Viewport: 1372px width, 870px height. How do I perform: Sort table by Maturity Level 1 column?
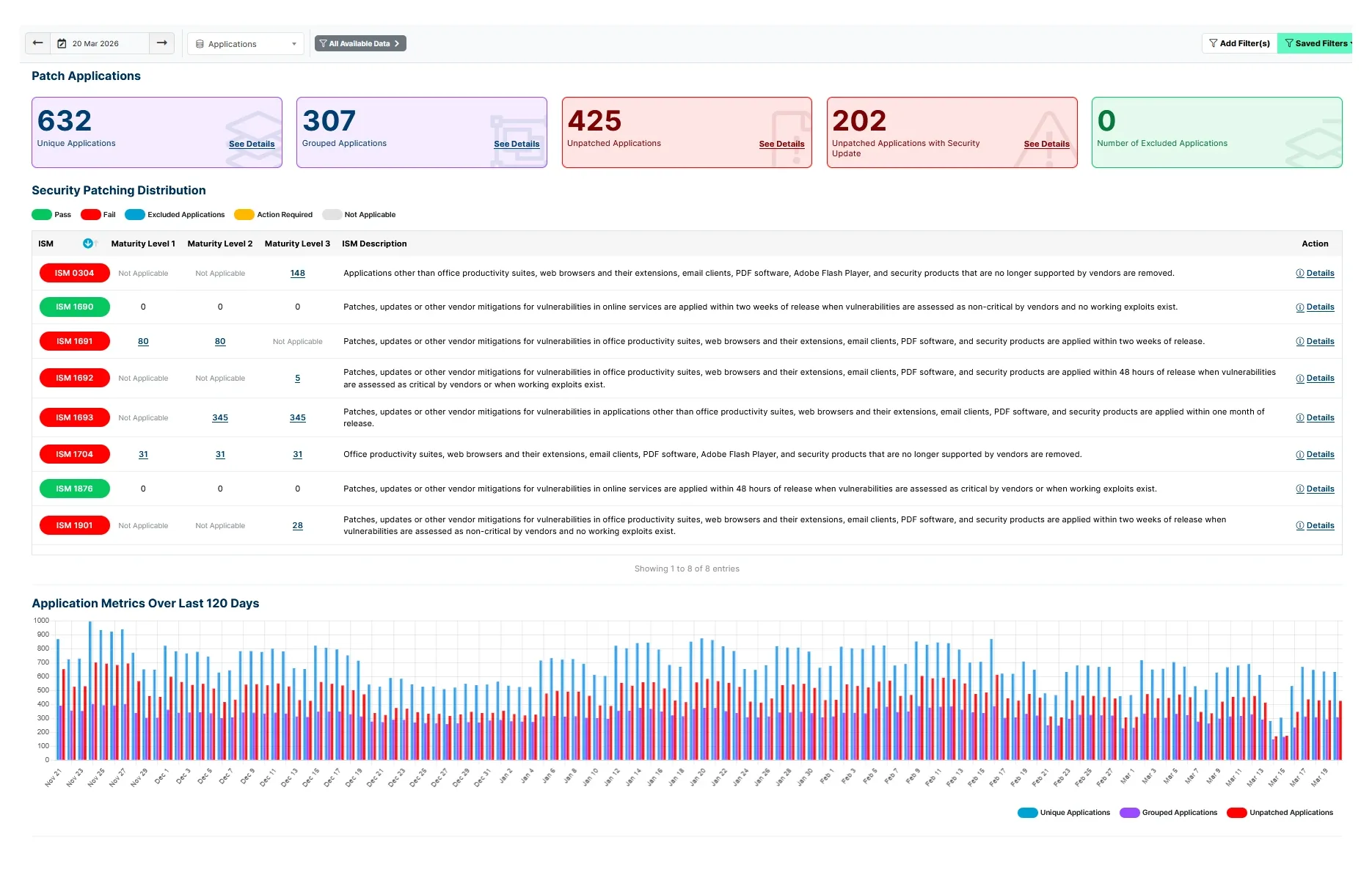(x=143, y=244)
